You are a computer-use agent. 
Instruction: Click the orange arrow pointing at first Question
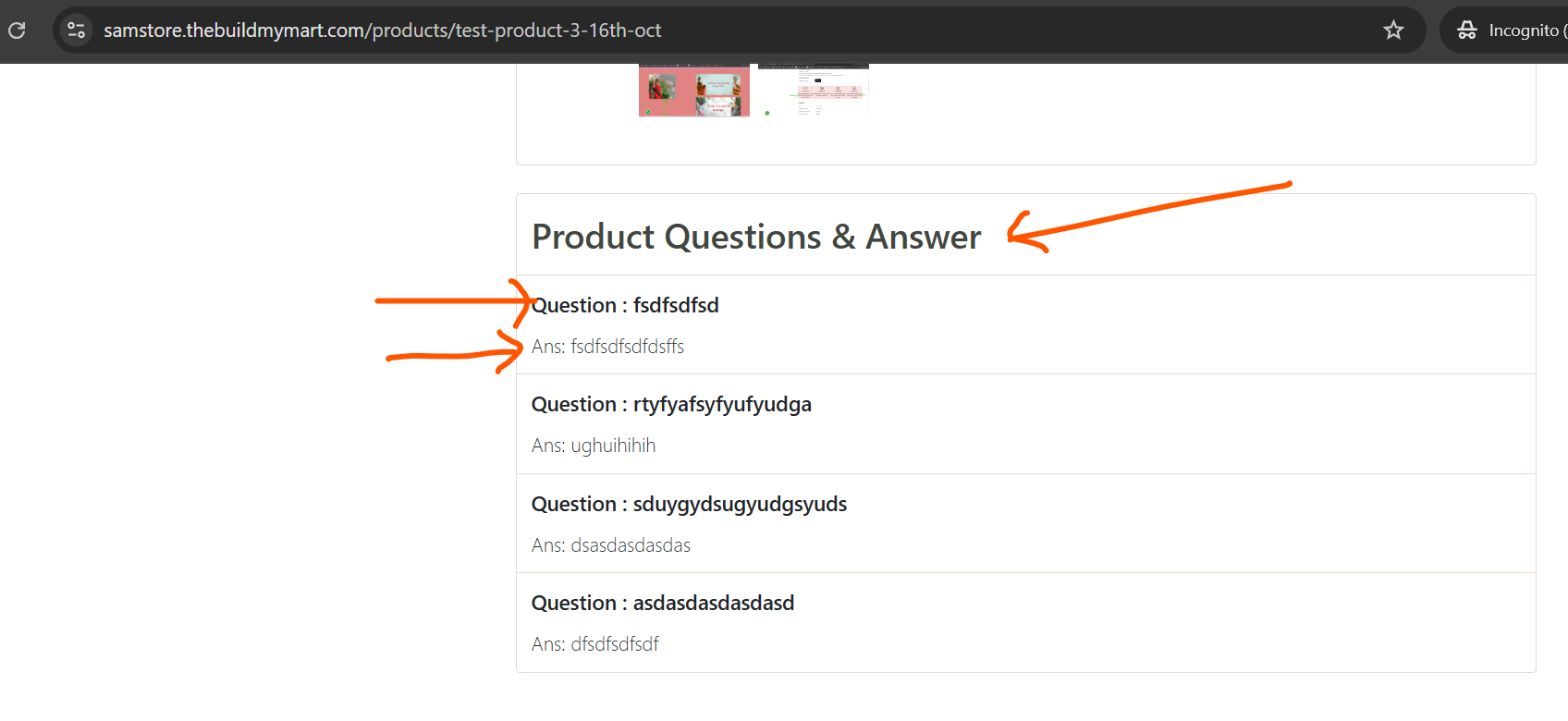(x=454, y=301)
